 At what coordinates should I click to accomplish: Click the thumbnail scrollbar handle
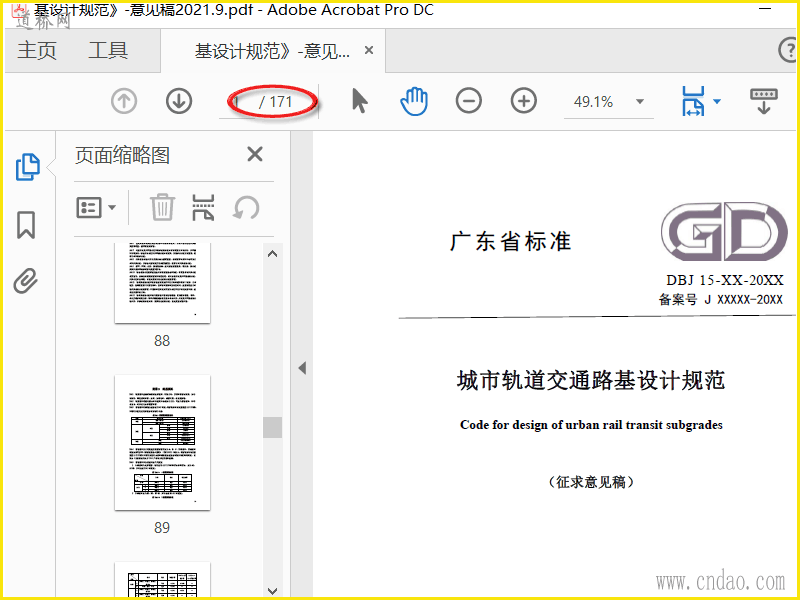272,427
